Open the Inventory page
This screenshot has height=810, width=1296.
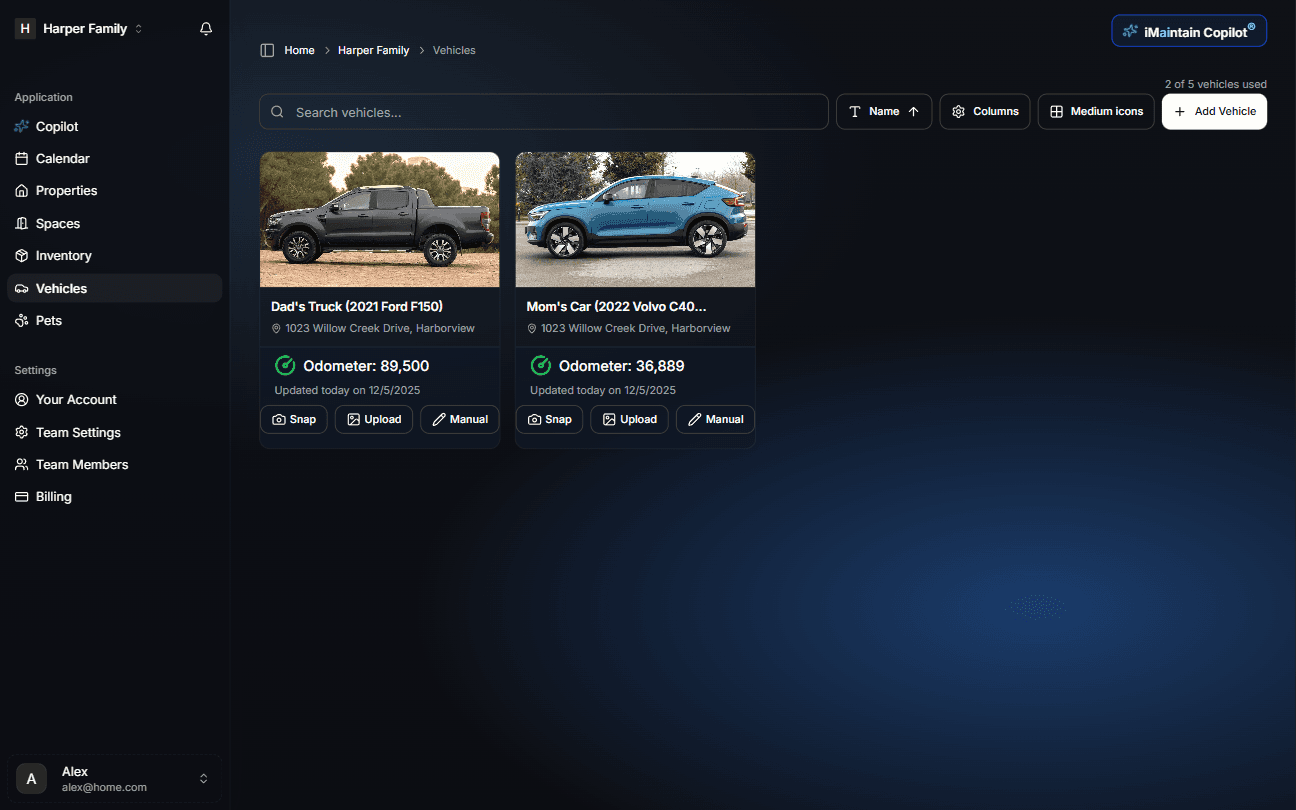(x=114, y=256)
